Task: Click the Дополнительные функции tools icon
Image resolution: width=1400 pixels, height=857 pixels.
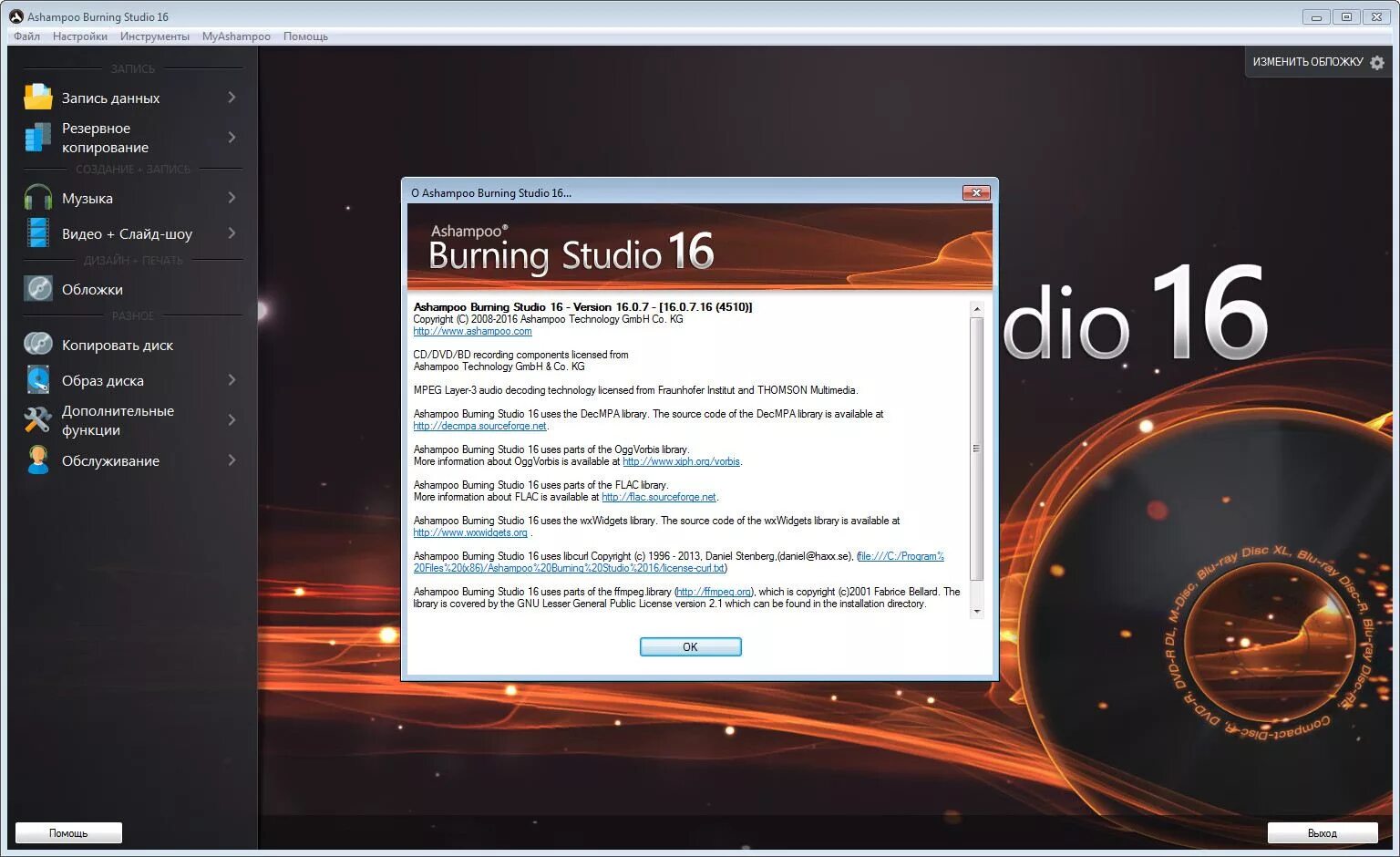Action: 37,420
